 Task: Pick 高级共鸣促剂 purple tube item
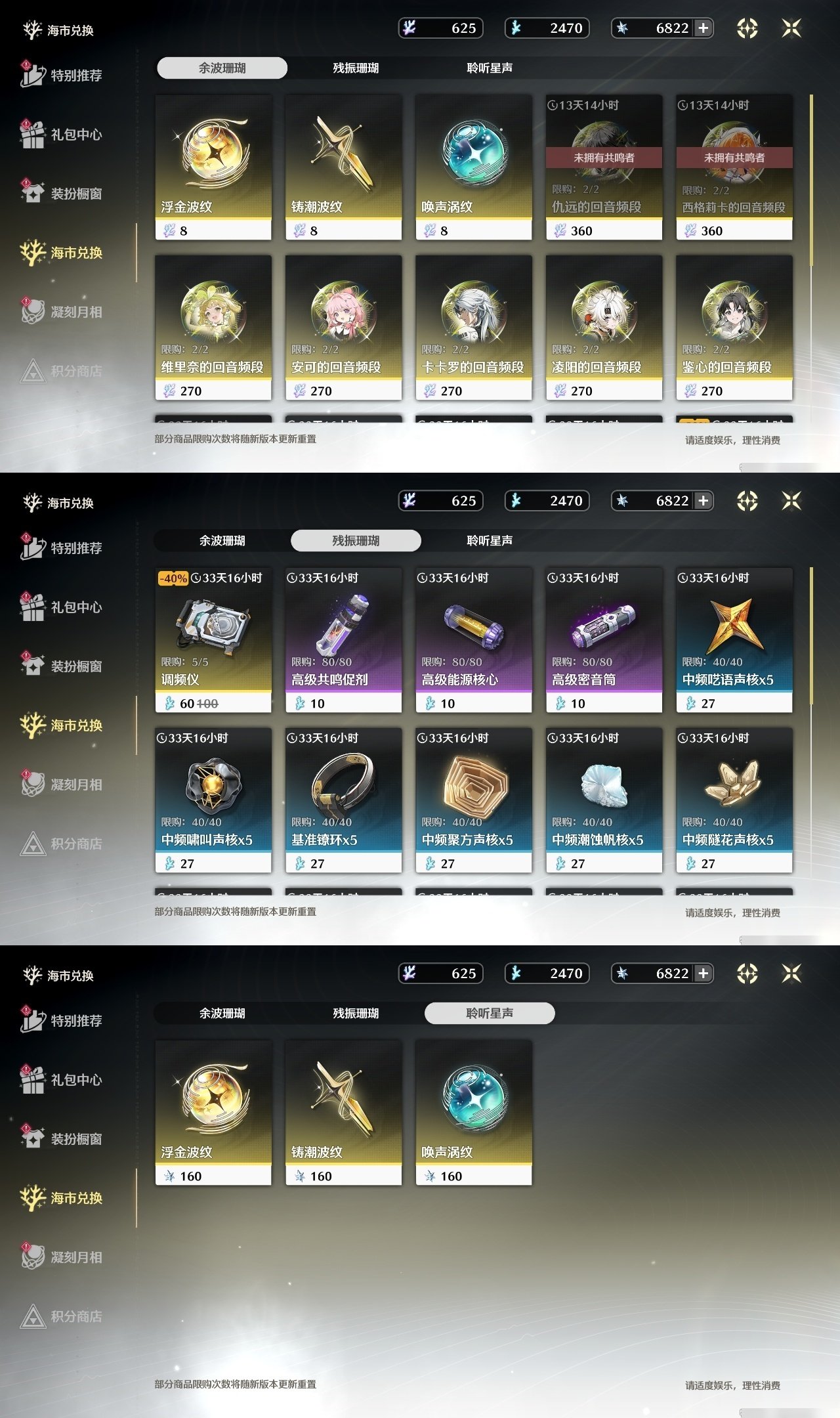343,640
